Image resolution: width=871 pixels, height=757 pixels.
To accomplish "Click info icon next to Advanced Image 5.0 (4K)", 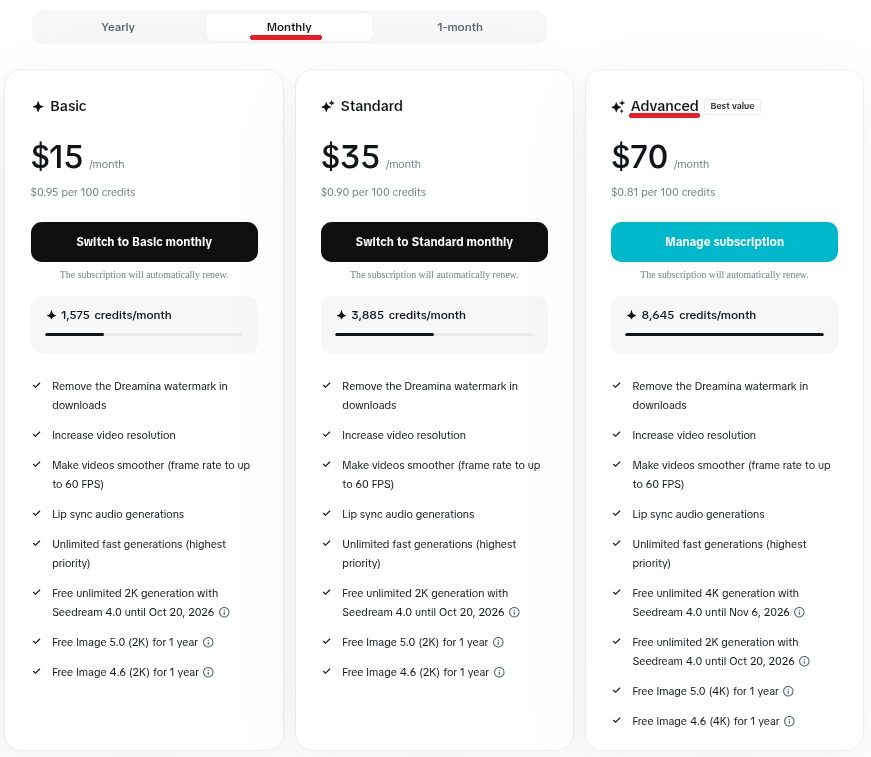I will [788, 691].
